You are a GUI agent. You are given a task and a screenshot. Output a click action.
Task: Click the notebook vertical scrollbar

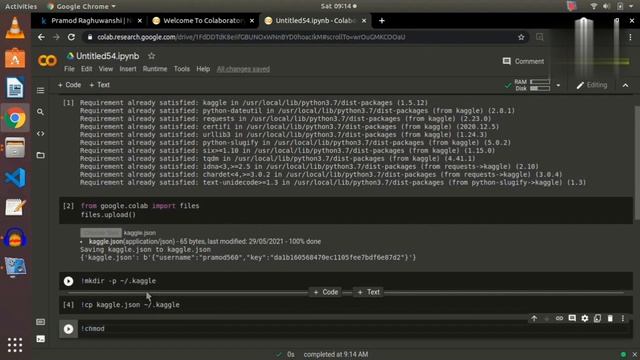tap(637, 163)
